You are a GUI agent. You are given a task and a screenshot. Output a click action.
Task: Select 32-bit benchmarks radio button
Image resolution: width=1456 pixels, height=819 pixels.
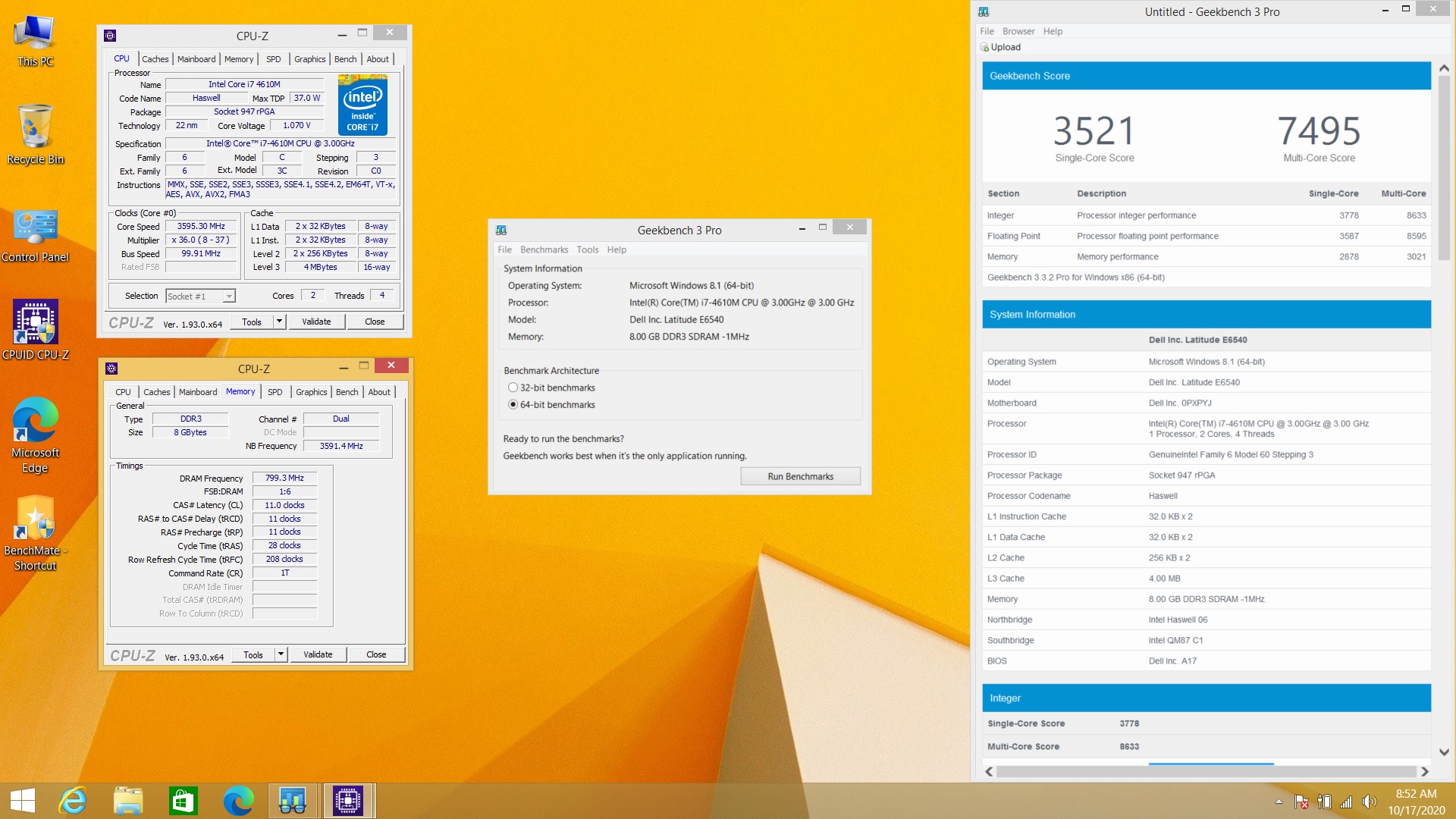click(x=513, y=388)
